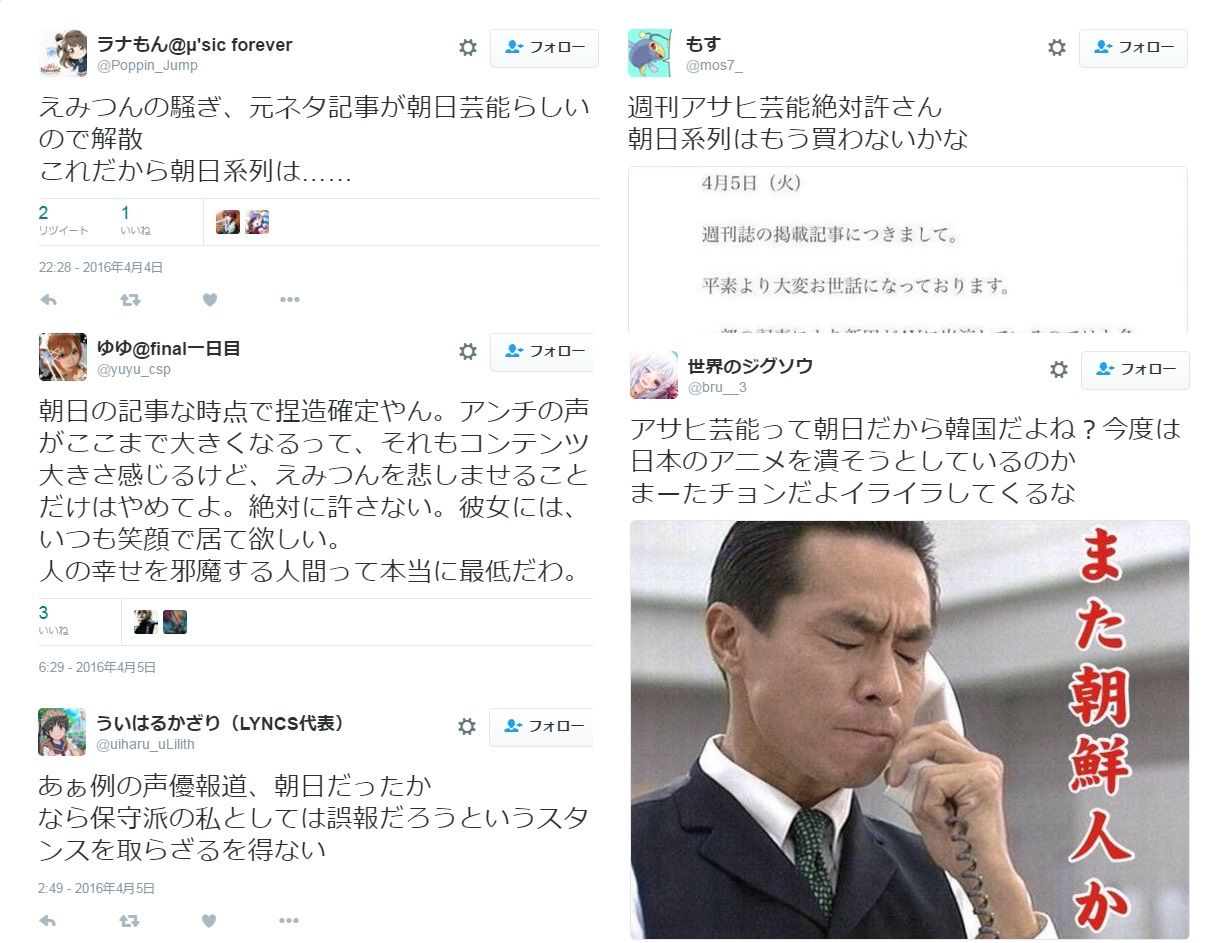Open 世界のジグソウ profile avatar

click(x=654, y=375)
